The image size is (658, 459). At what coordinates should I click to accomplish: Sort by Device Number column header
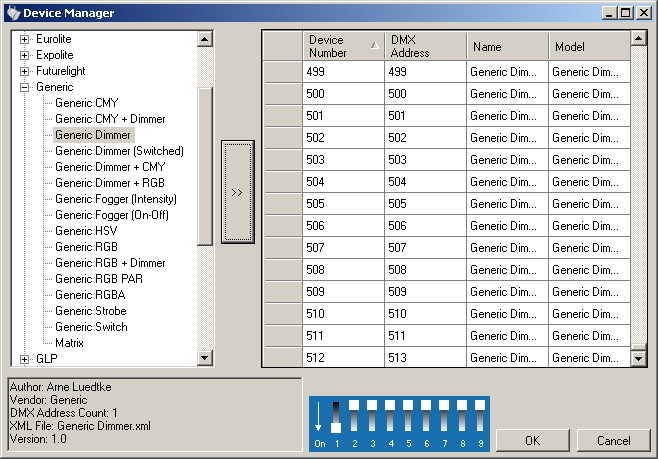[339, 46]
